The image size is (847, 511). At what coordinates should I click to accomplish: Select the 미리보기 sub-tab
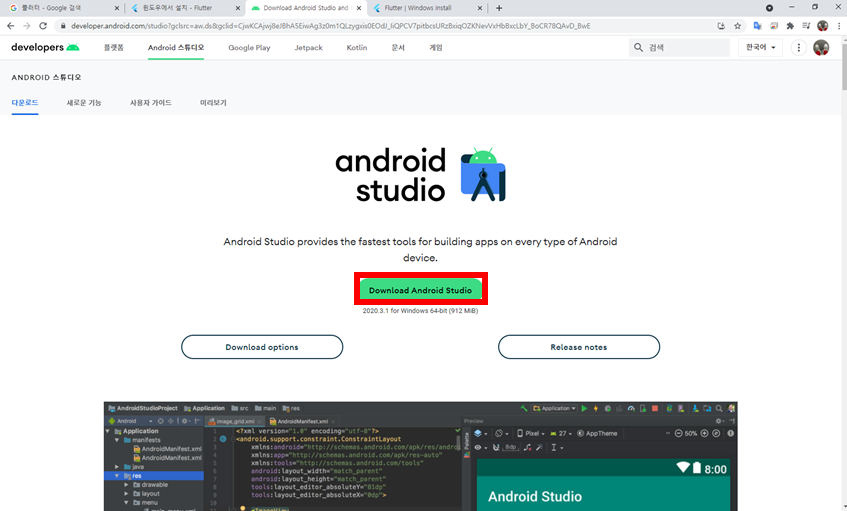[213, 103]
